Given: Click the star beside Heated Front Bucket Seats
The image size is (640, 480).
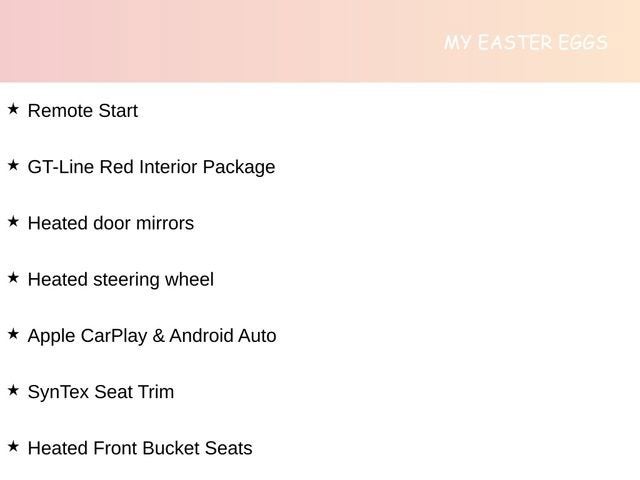Looking at the screenshot, I should [x=13, y=446].
